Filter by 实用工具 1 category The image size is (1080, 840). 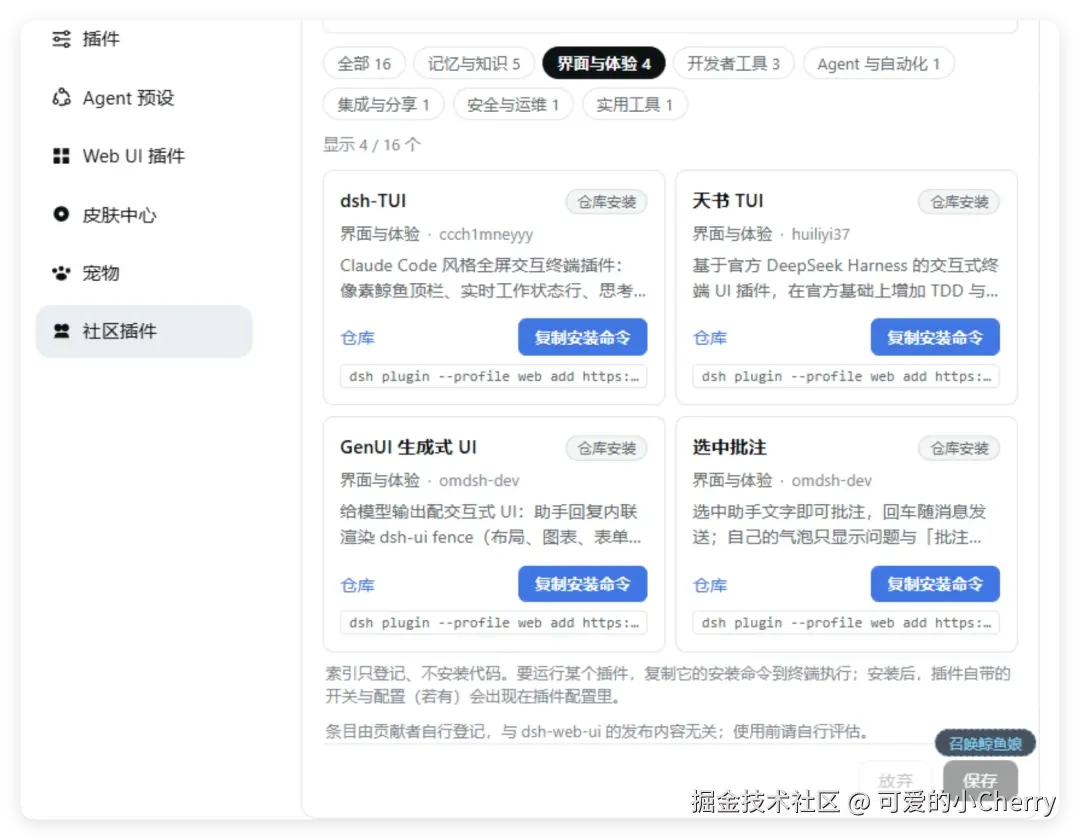[634, 105]
